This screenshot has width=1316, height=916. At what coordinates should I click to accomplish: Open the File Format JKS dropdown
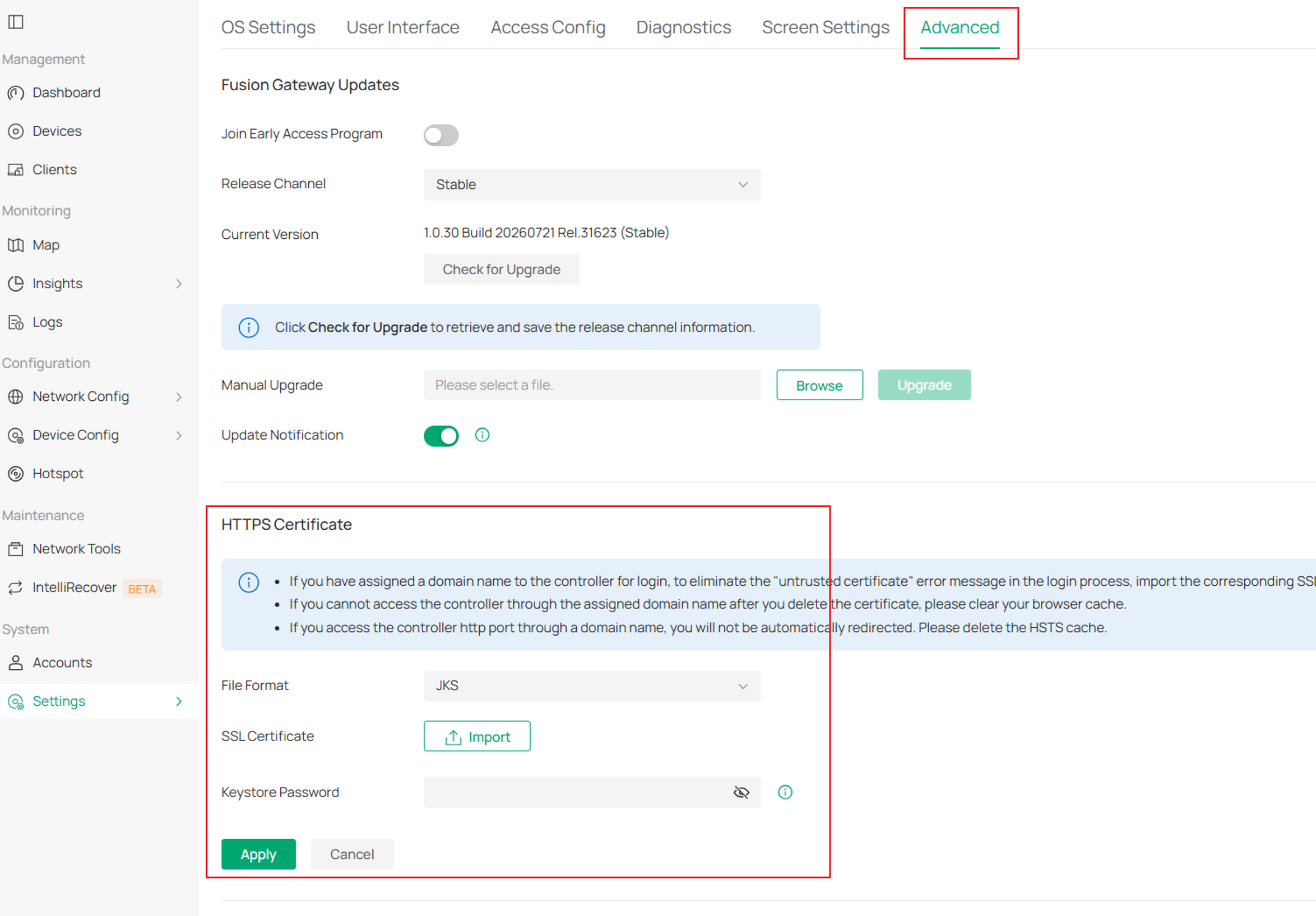pos(592,686)
